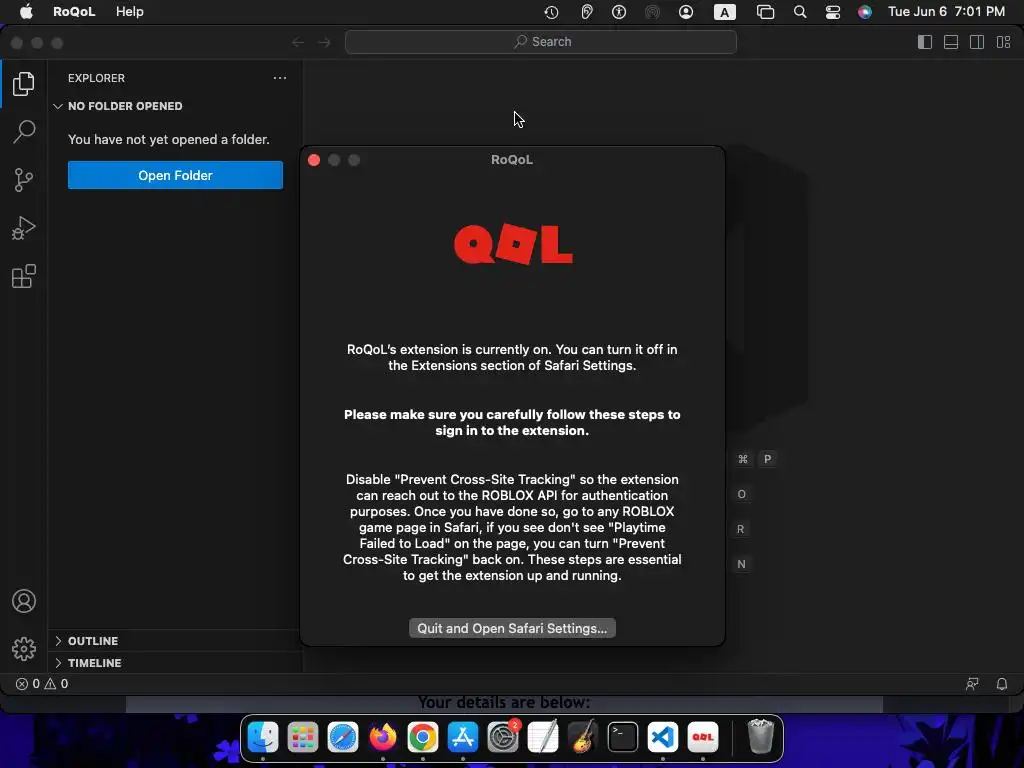This screenshot has width=1024, height=768.
Task: Open App Store from the dock
Action: (463, 737)
